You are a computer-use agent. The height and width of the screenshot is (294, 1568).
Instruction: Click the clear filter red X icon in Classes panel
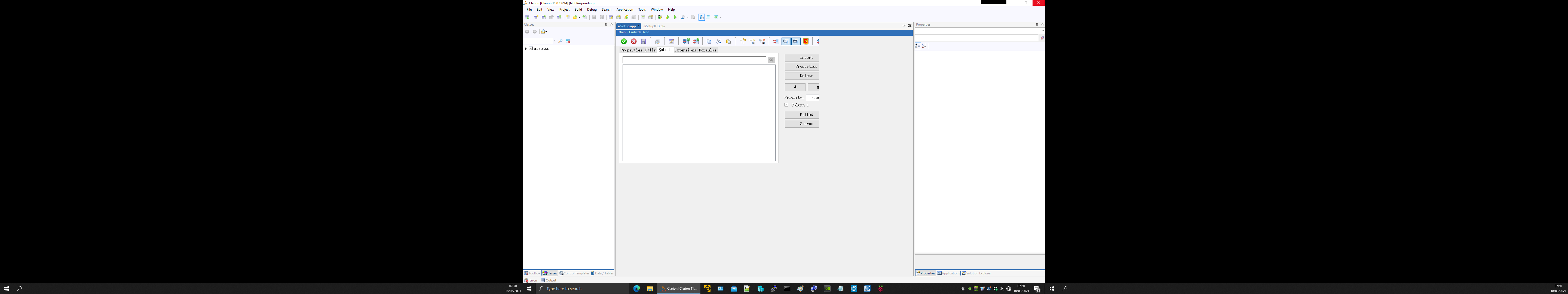click(568, 41)
